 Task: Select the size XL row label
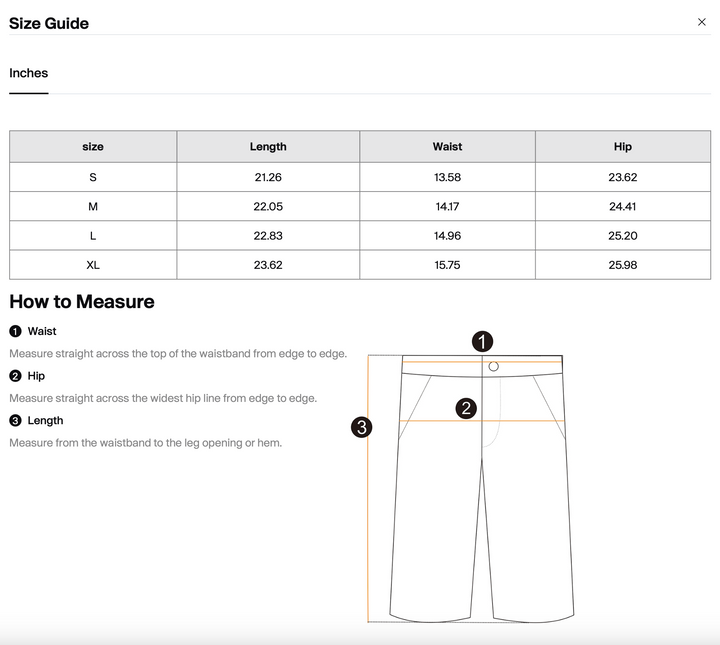pos(93,265)
